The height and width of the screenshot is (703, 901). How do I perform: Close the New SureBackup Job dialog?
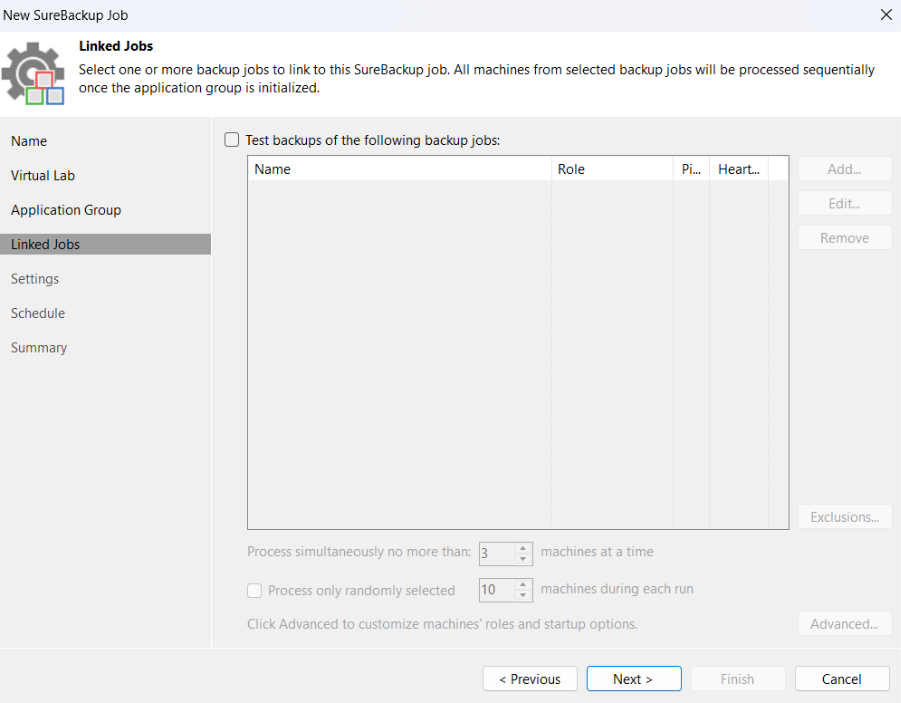(x=885, y=15)
